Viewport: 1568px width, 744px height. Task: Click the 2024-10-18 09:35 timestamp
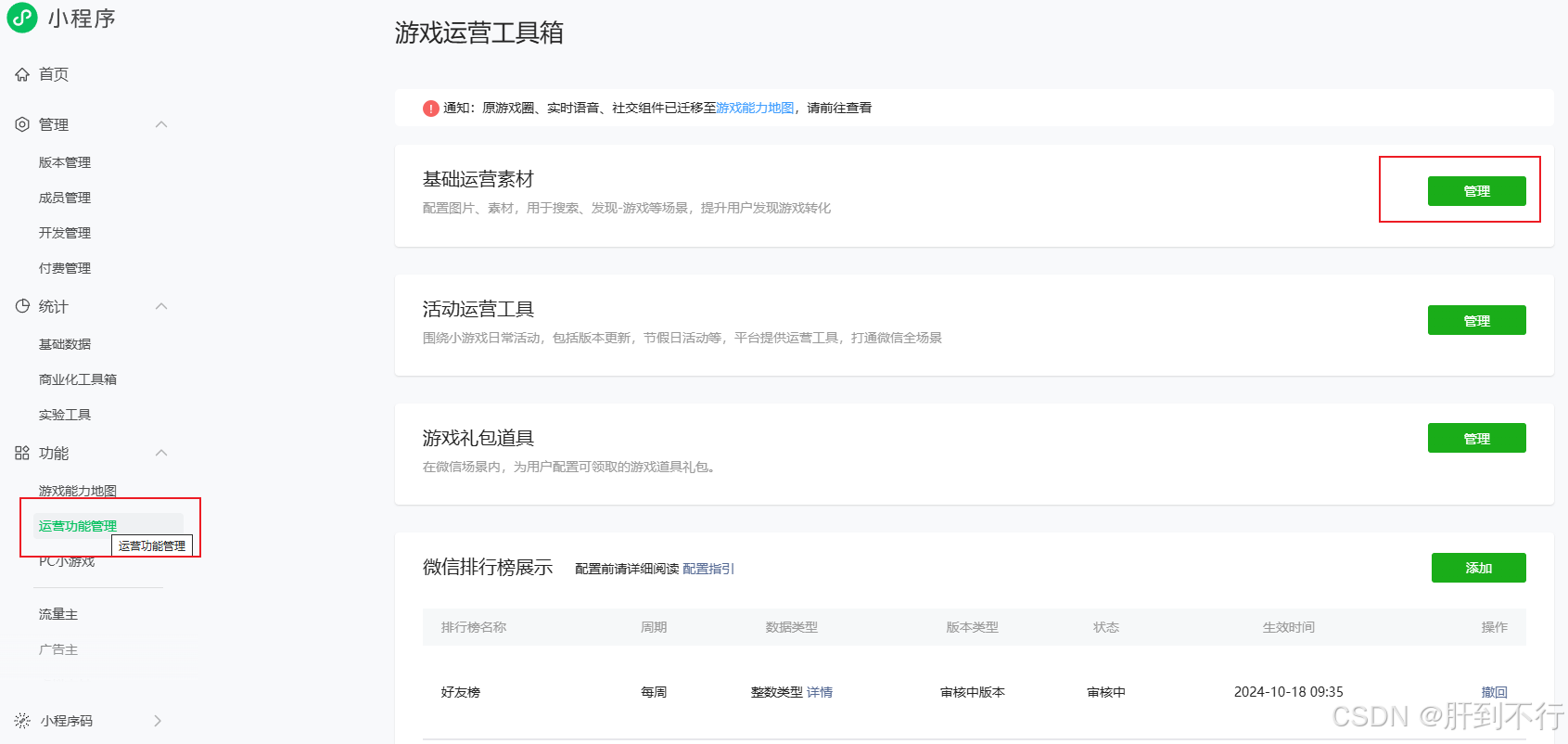tap(1288, 692)
